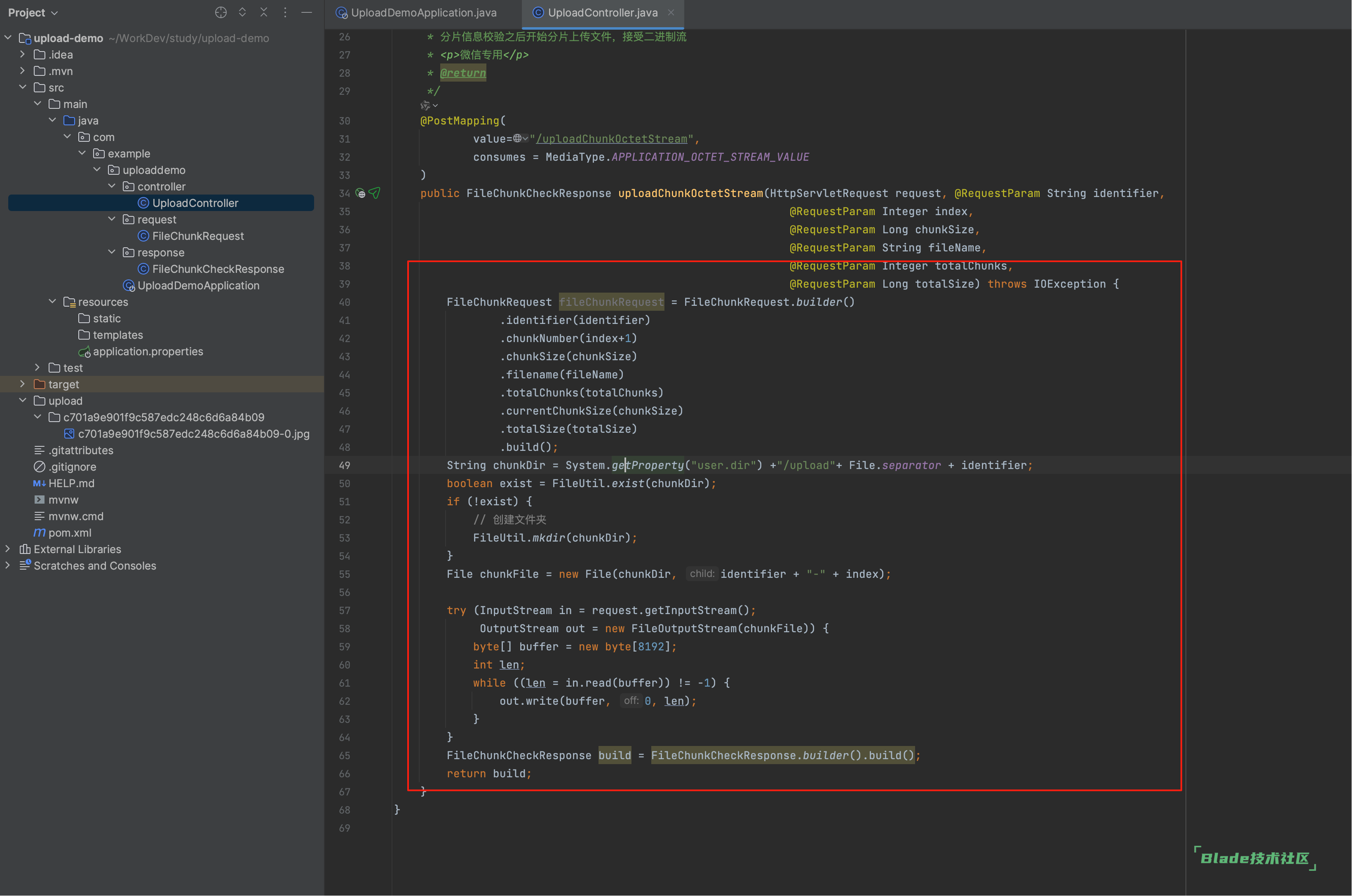Screen dimensions: 1352x896
Task: Click the build variable on line 65
Action: pos(614,756)
